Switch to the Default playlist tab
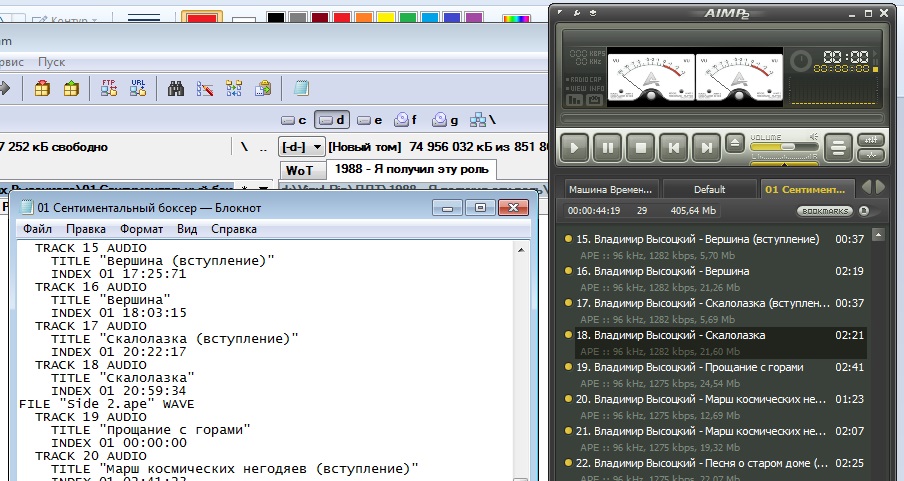 [x=709, y=189]
